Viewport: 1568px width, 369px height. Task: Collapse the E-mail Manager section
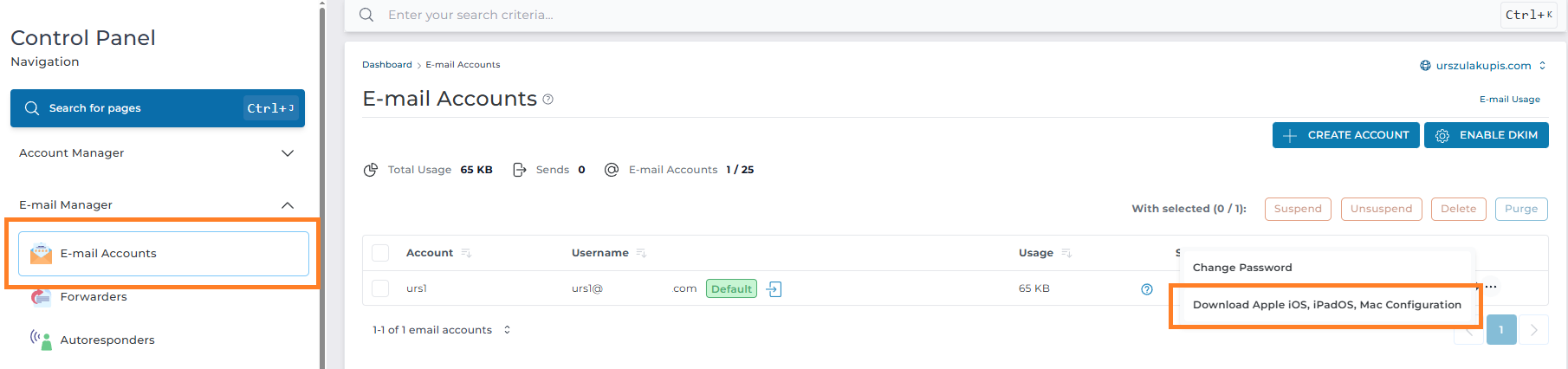pos(288,205)
